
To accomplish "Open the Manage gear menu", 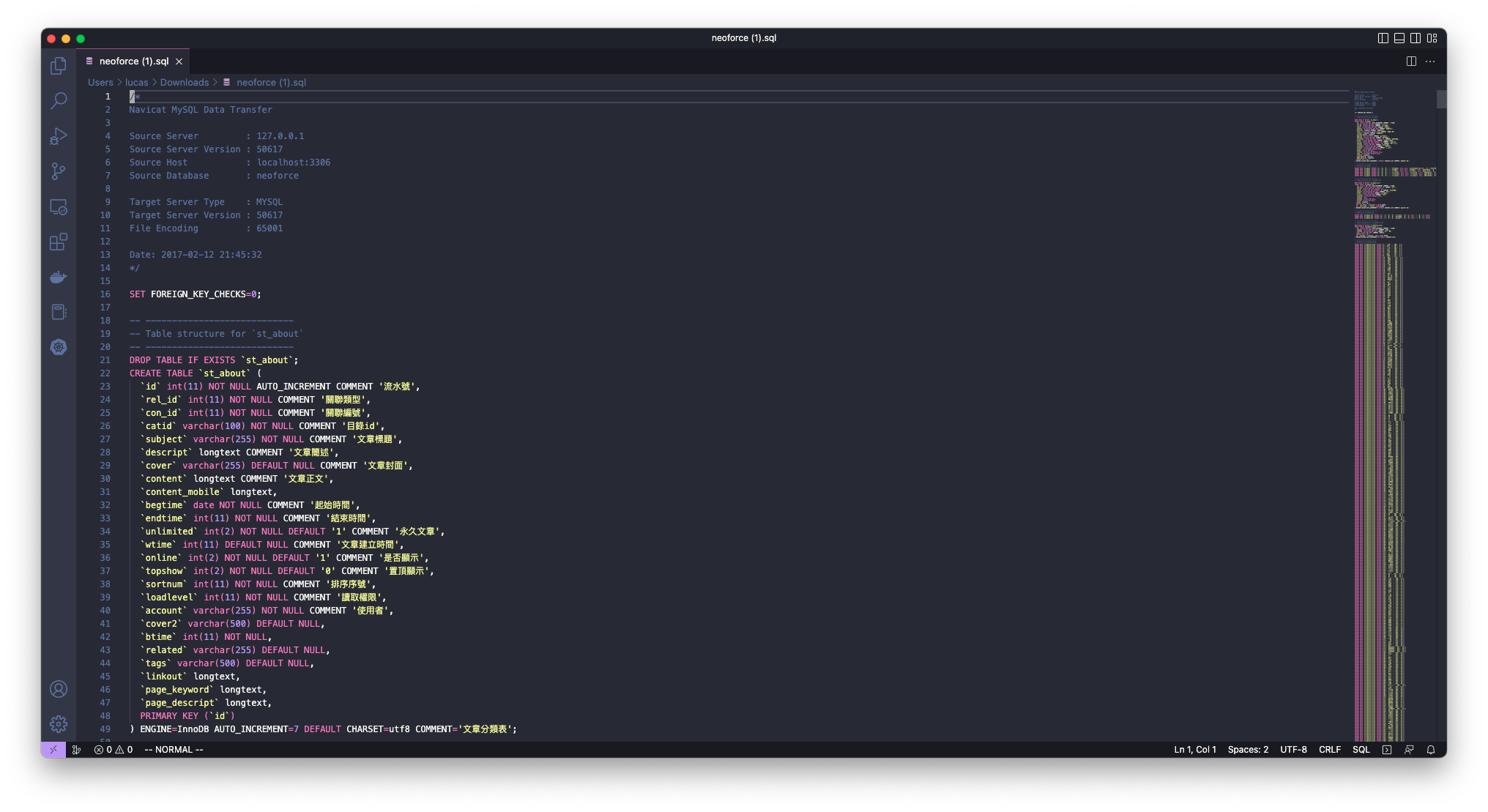I will pyautogui.click(x=59, y=724).
